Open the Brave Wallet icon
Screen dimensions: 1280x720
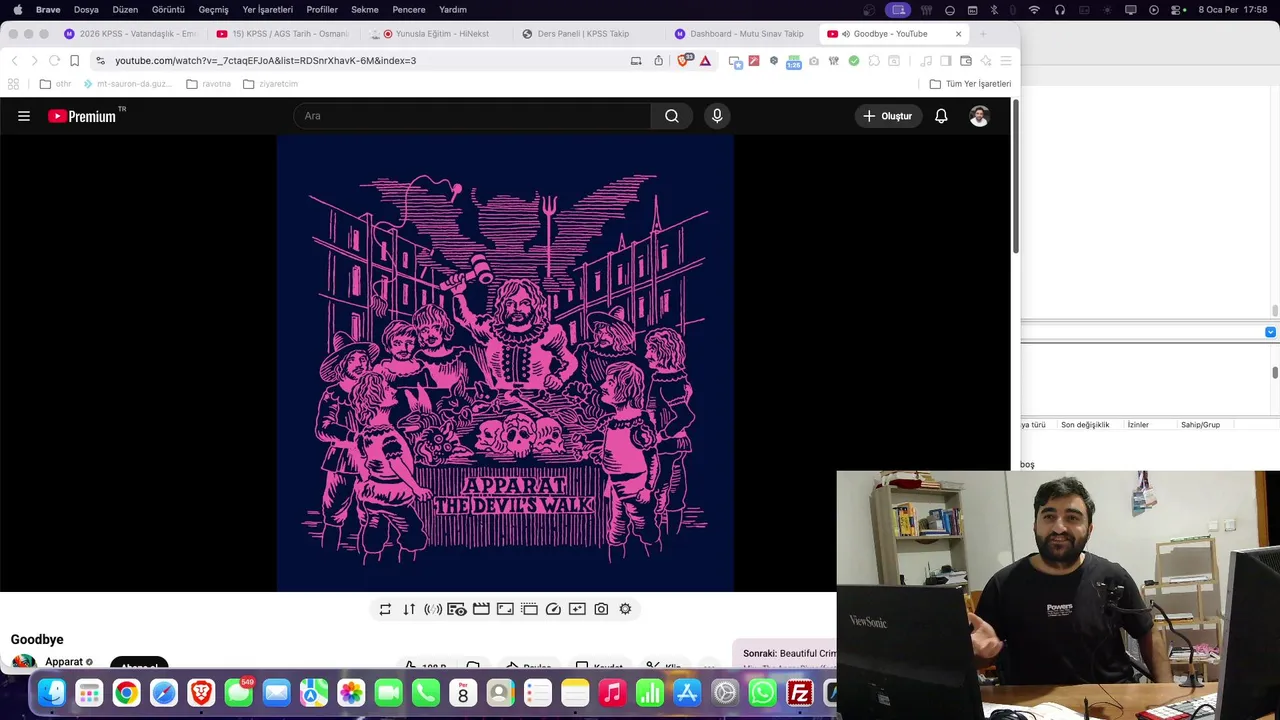(966, 61)
